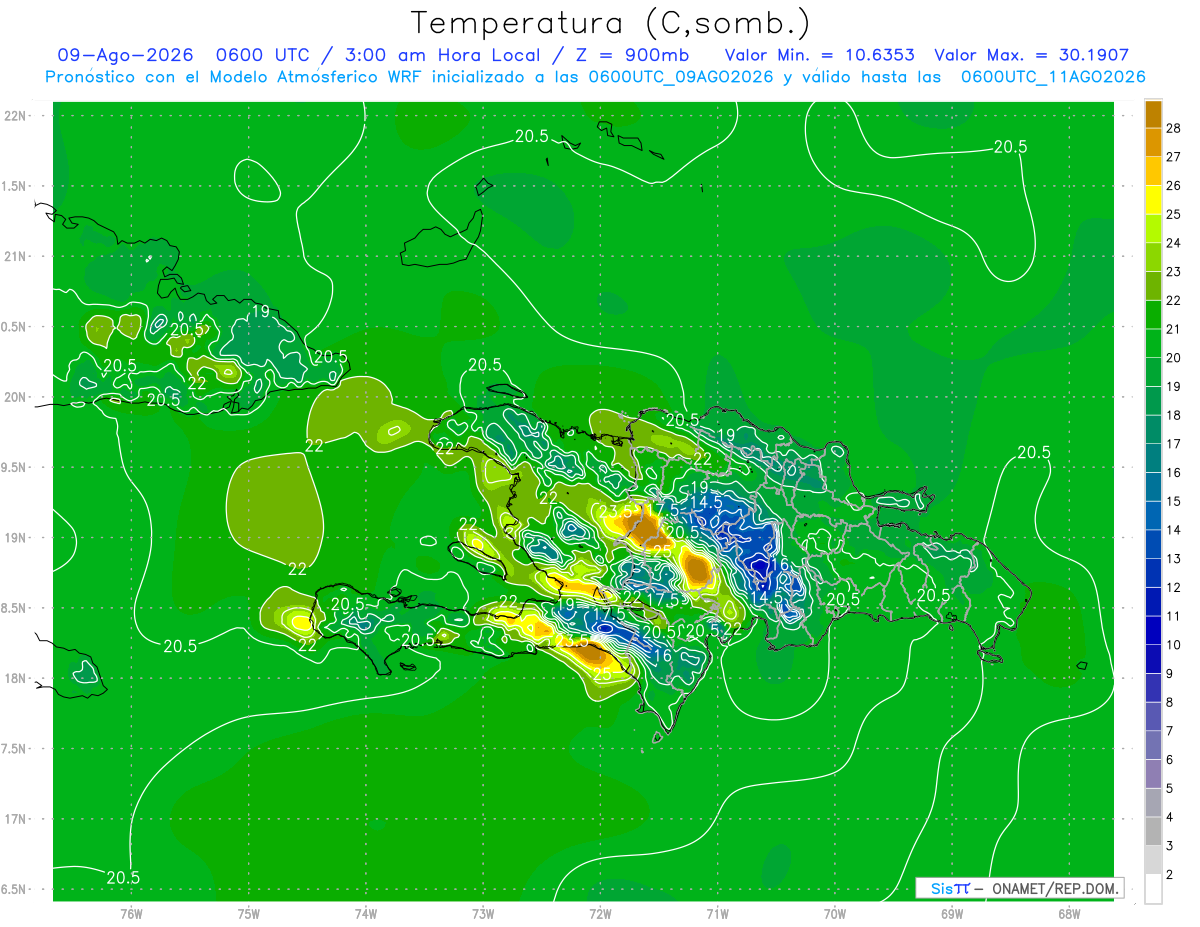Pick the deep blue swatch between 10 and 11

point(1153,630)
